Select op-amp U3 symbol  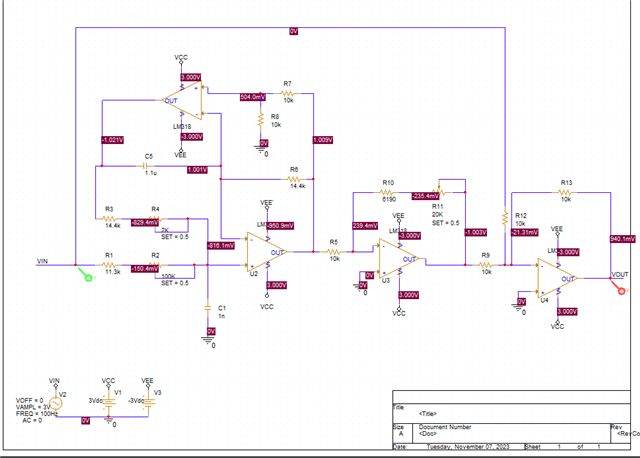399,259
